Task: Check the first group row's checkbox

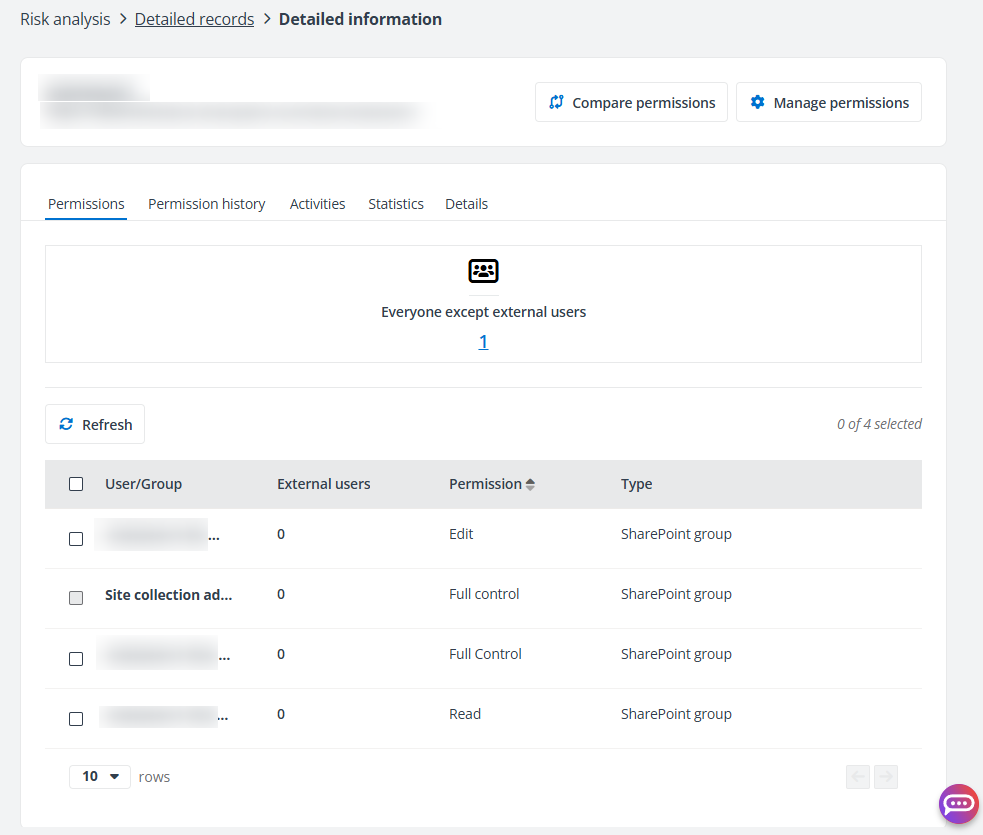Action: click(x=76, y=538)
